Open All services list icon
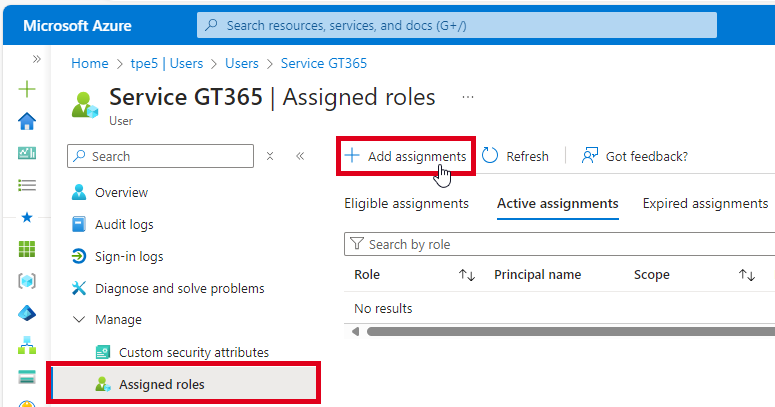The width and height of the screenshot is (775, 407). 27,185
